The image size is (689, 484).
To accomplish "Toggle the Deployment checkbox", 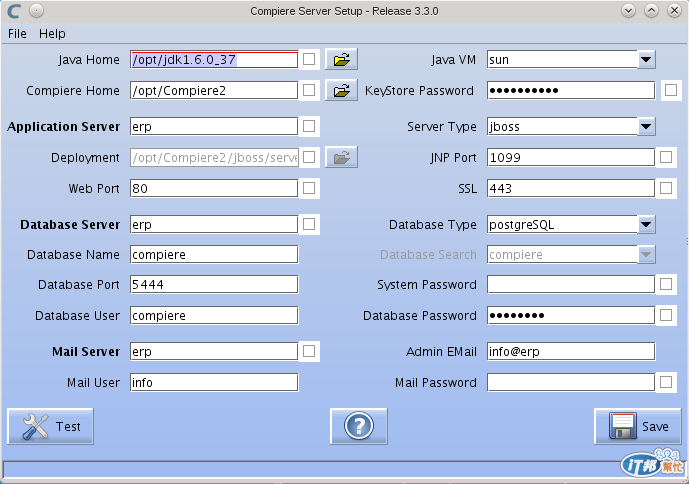I will [x=309, y=157].
